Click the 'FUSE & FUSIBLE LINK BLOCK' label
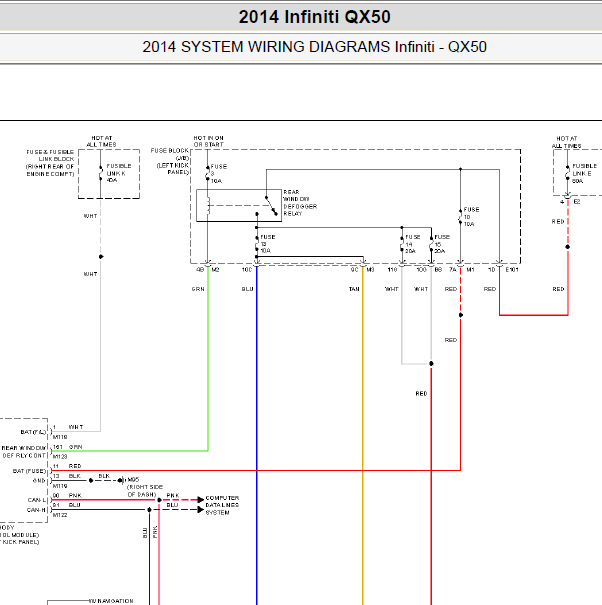 pyautogui.click(x=50, y=163)
